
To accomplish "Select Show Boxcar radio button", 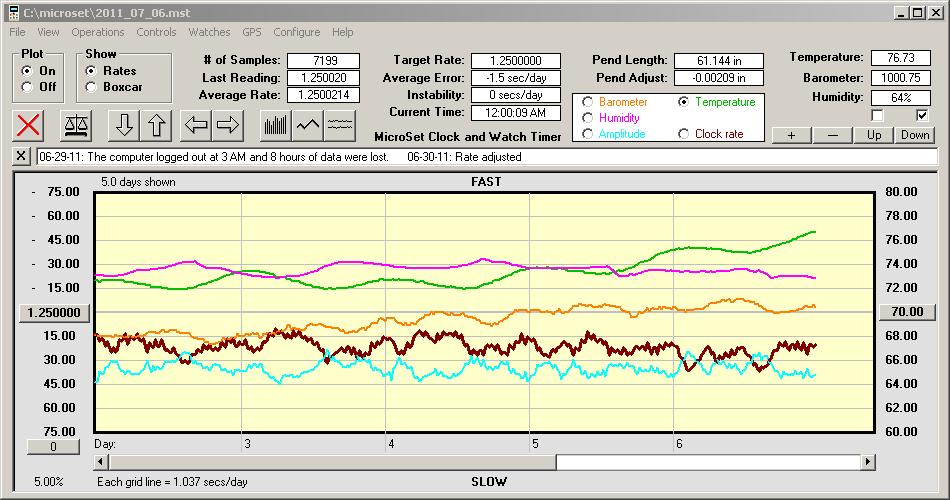I will click(x=91, y=87).
